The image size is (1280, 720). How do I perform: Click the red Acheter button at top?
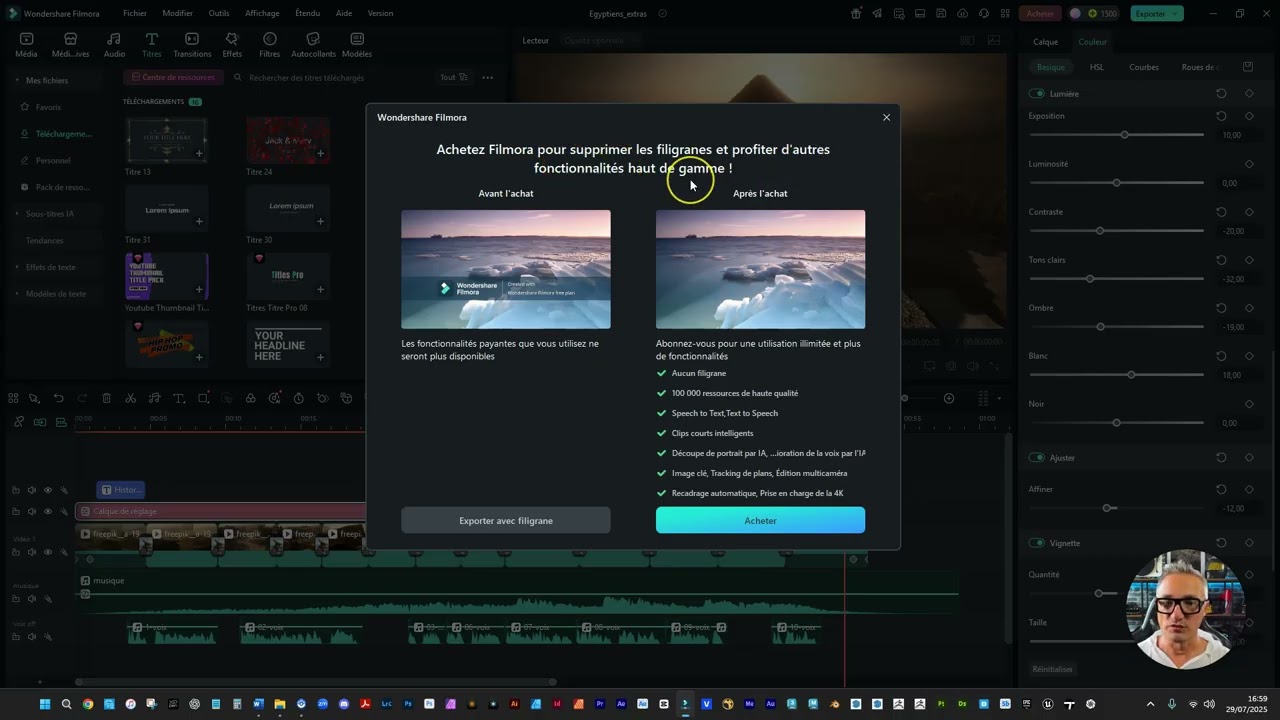pos(1040,13)
